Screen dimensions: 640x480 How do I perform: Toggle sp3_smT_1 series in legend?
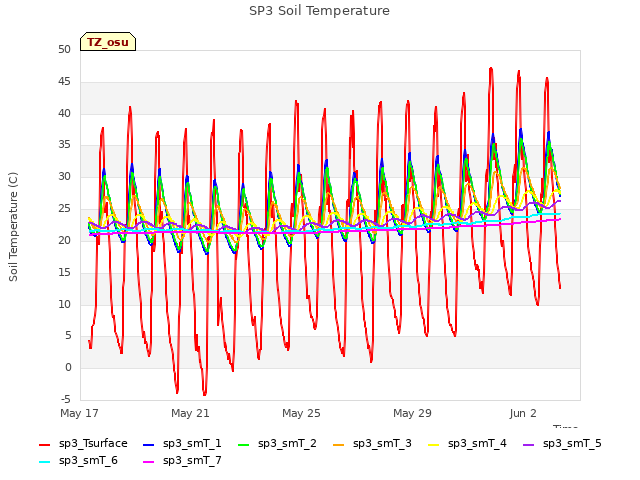tap(182, 443)
